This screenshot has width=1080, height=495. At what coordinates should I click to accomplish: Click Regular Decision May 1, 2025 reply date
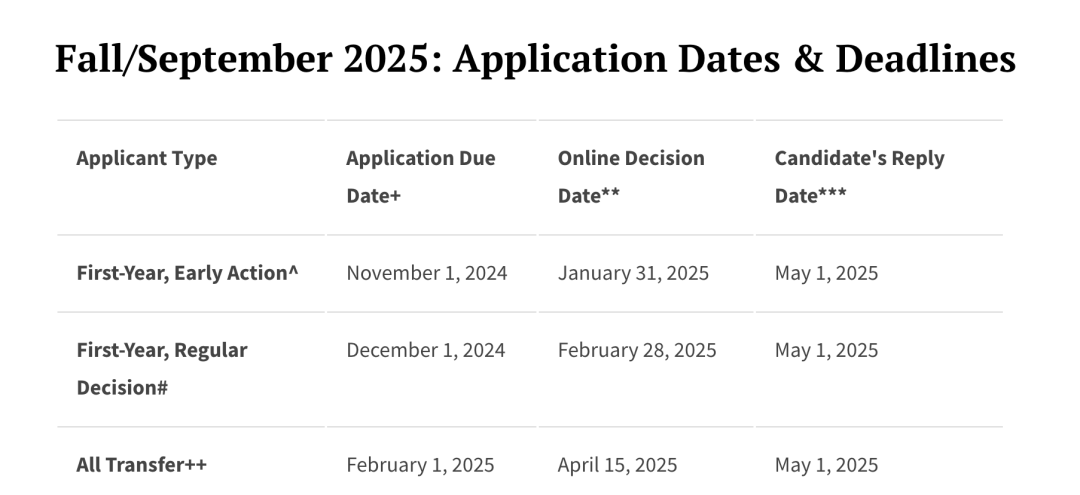[x=826, y=350]
